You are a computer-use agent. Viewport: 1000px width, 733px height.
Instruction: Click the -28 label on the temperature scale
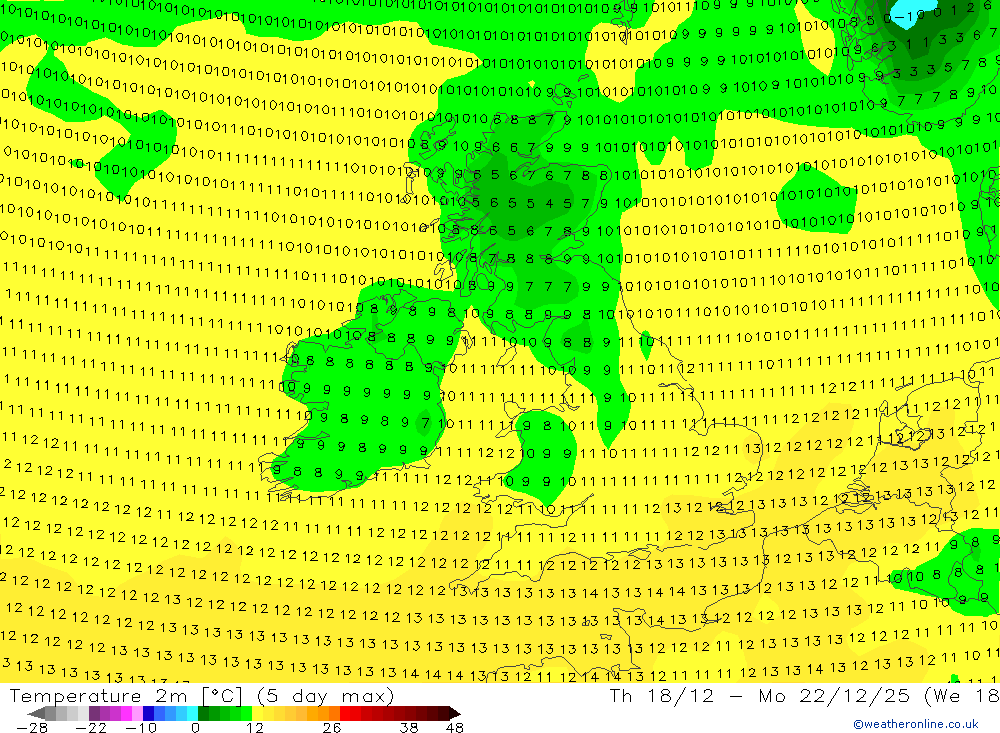click(x=31, y=727)
